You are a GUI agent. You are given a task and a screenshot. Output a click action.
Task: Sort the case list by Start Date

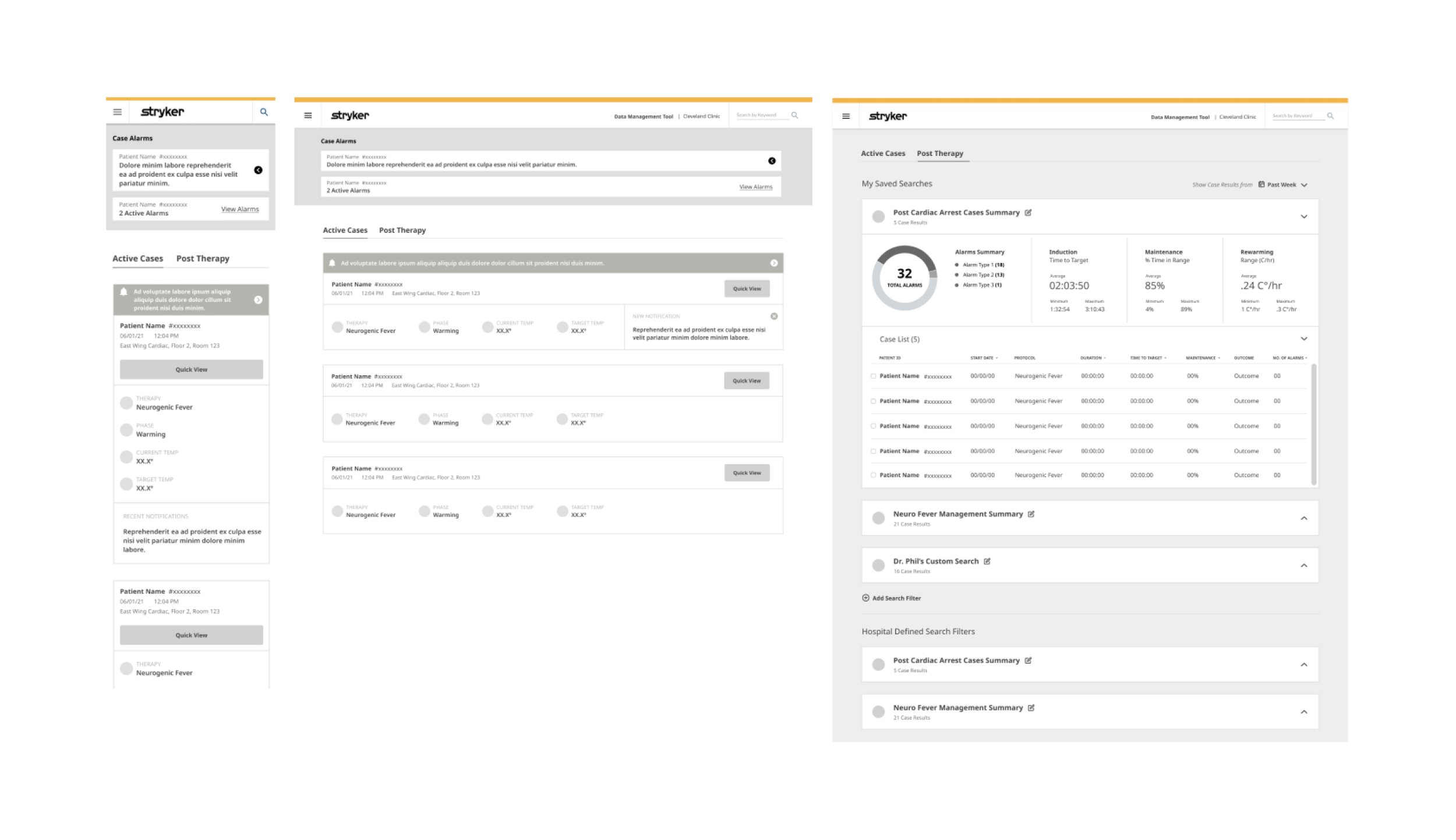coord(984,358)
